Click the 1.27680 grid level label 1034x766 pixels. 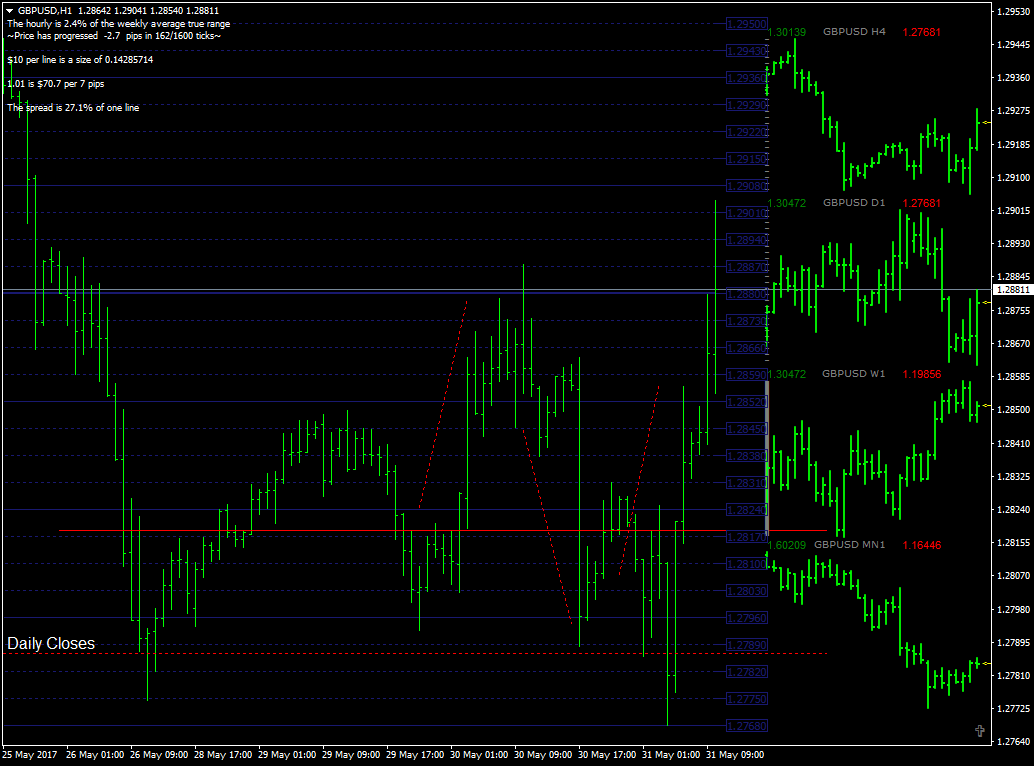click(x=746, y=726)
